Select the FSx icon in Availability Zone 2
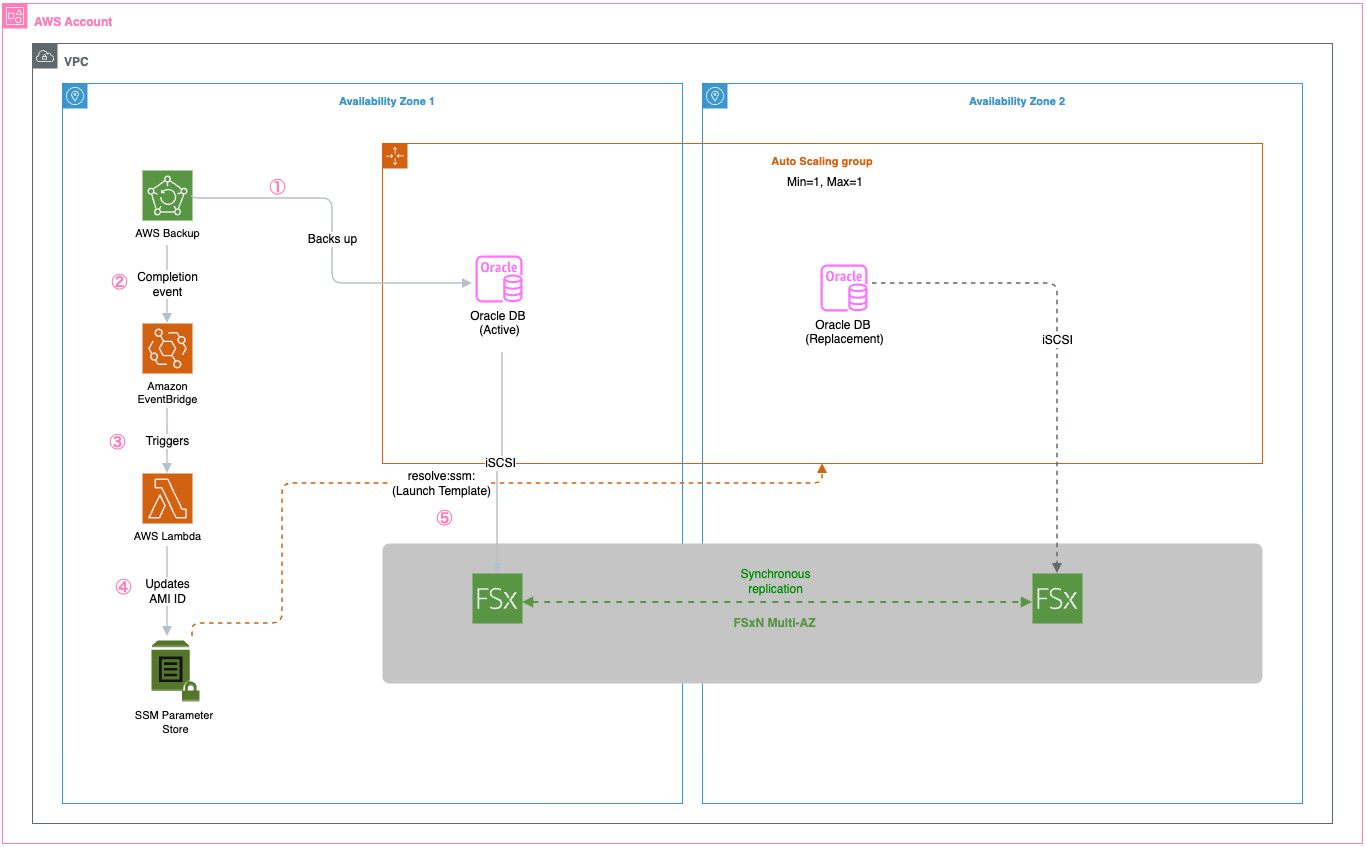 (1057, 598)
